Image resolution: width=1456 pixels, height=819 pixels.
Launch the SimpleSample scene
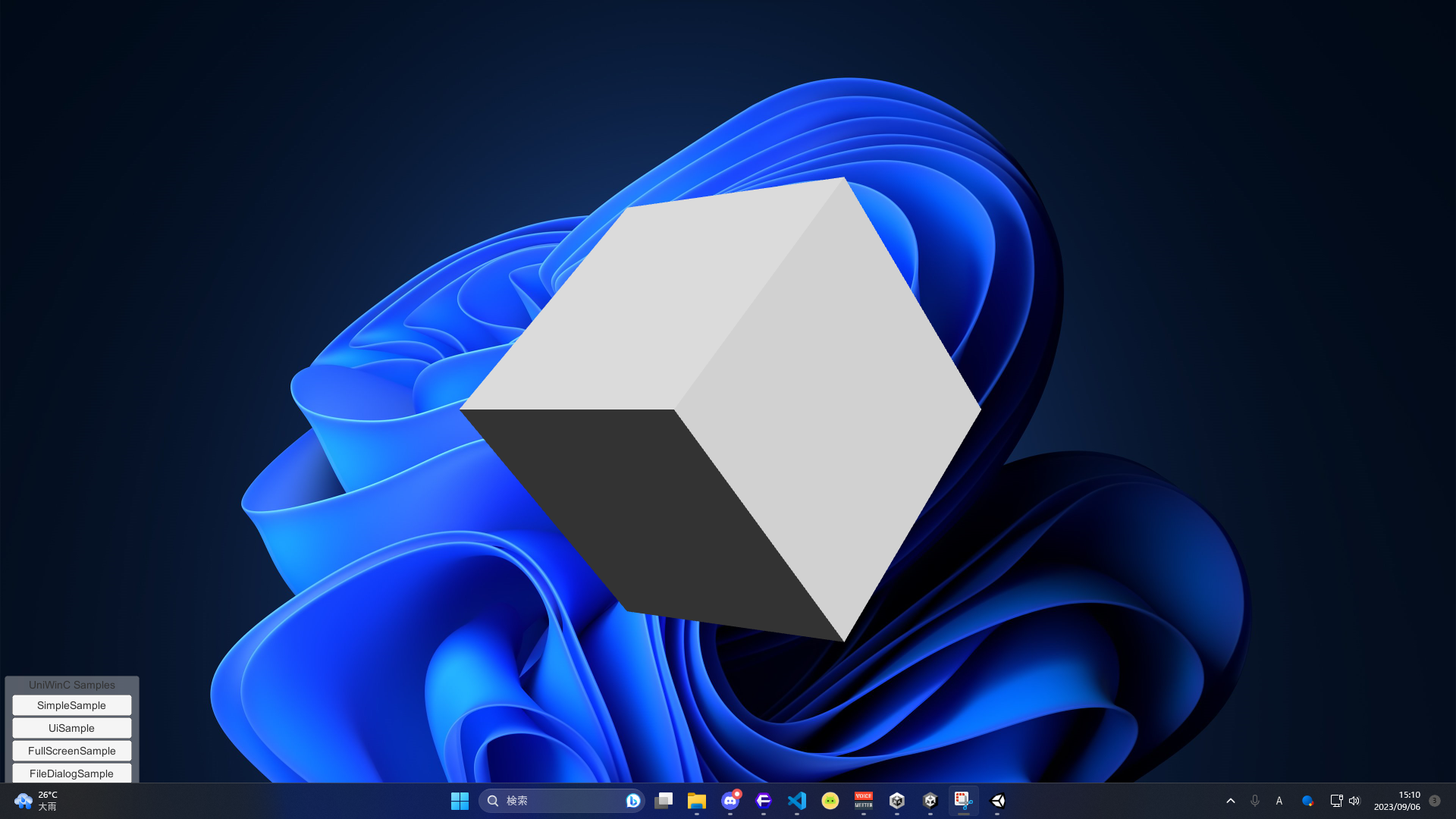(x=71, y=704)
